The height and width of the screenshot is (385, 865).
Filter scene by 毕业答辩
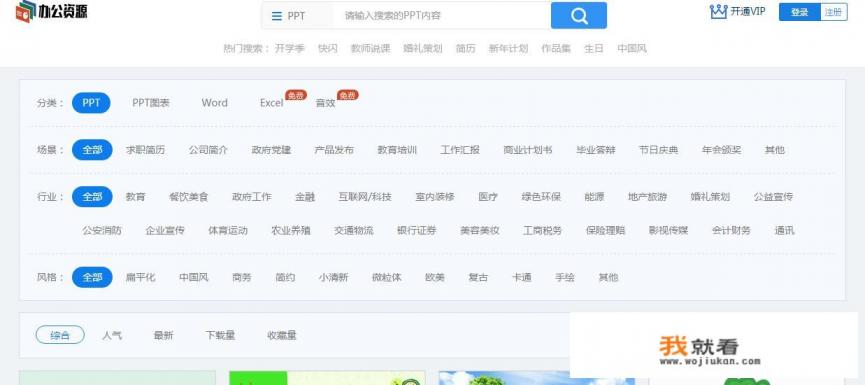(596, 149)
